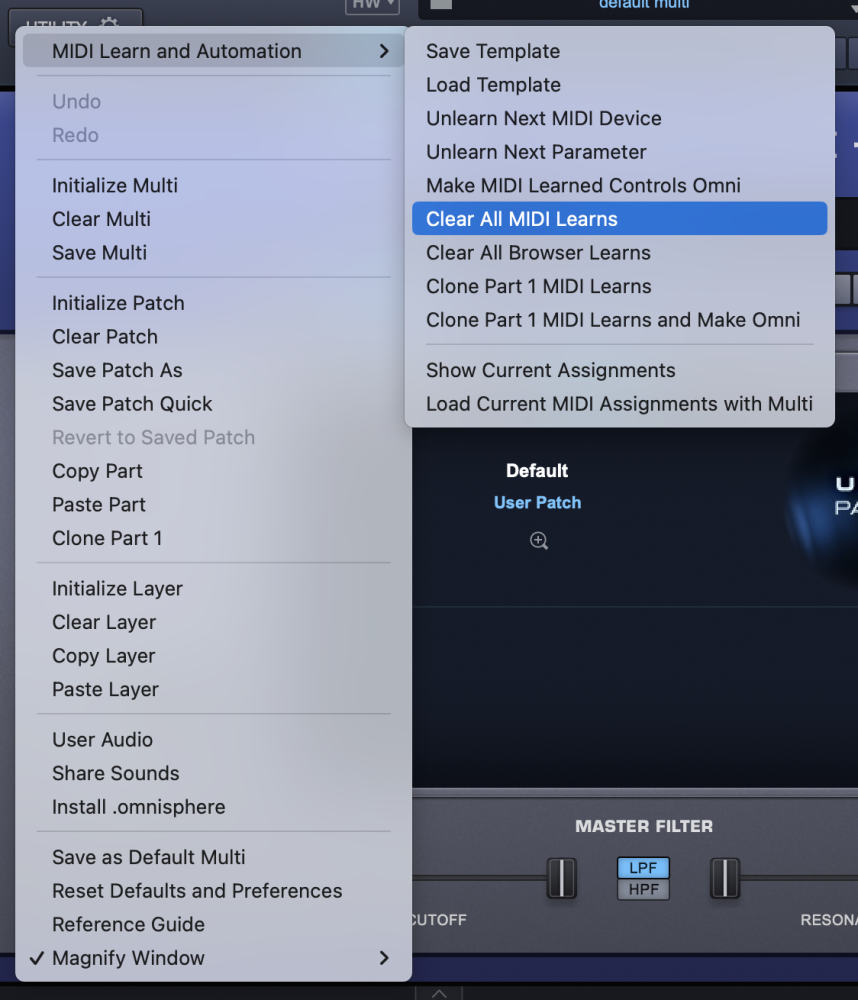Viewport: 858px width, 1000px height.
Task: Choose Show Current Assignments
Action: coord(619,370)
